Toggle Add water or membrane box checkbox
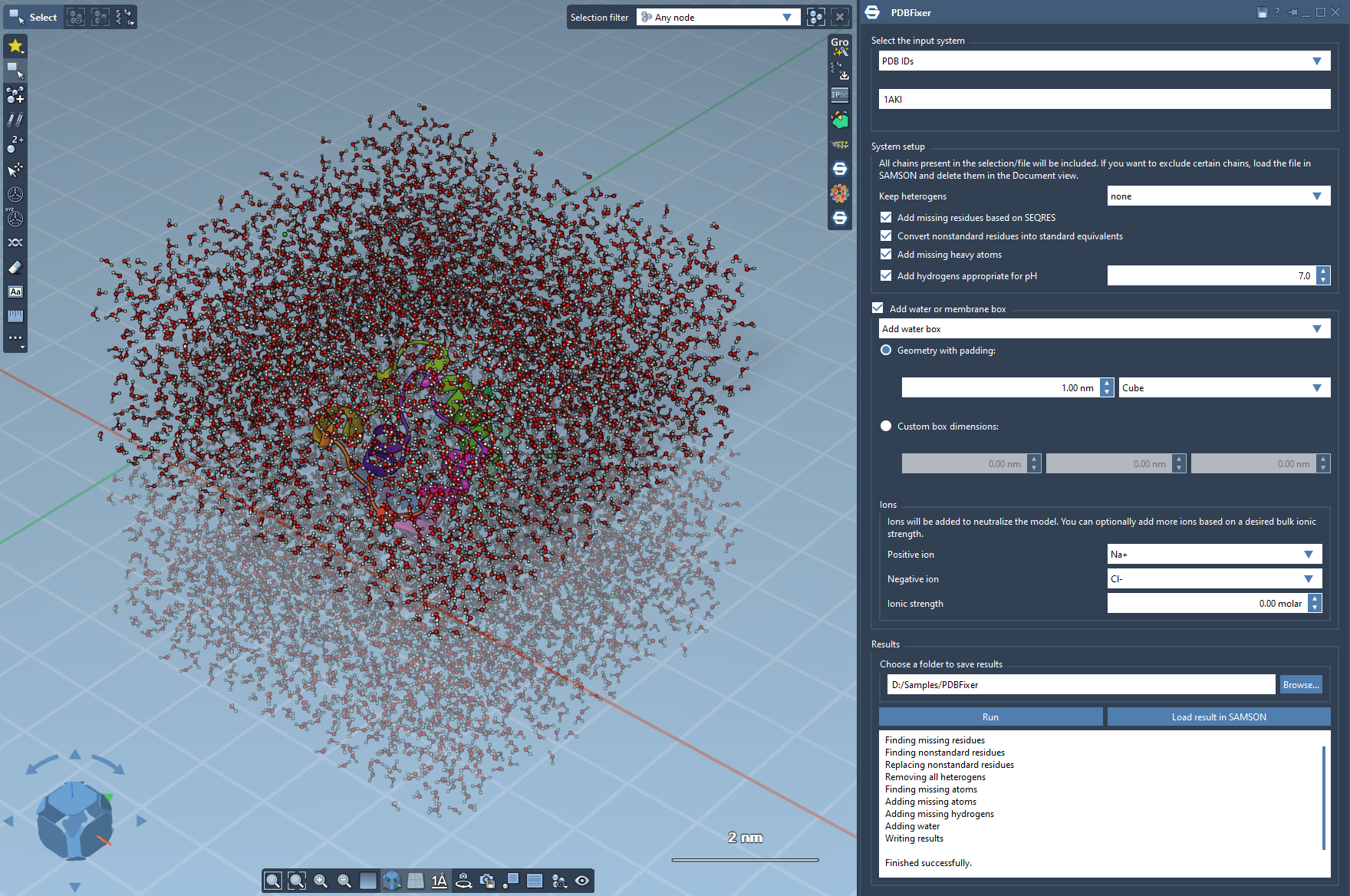Image resolution: width=1350 pixels, height=896 pixels. [x=878, y=308]
